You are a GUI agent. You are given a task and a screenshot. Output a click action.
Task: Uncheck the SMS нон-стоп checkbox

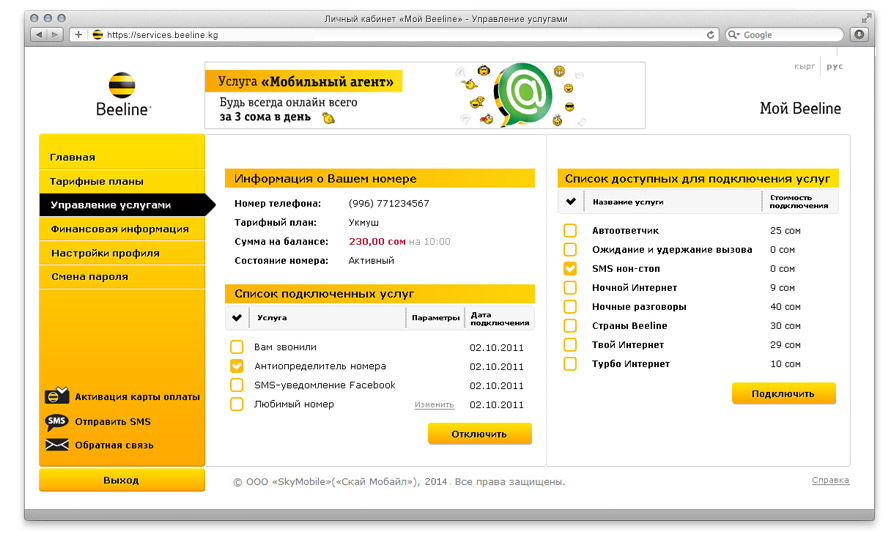tap(570, 269)
